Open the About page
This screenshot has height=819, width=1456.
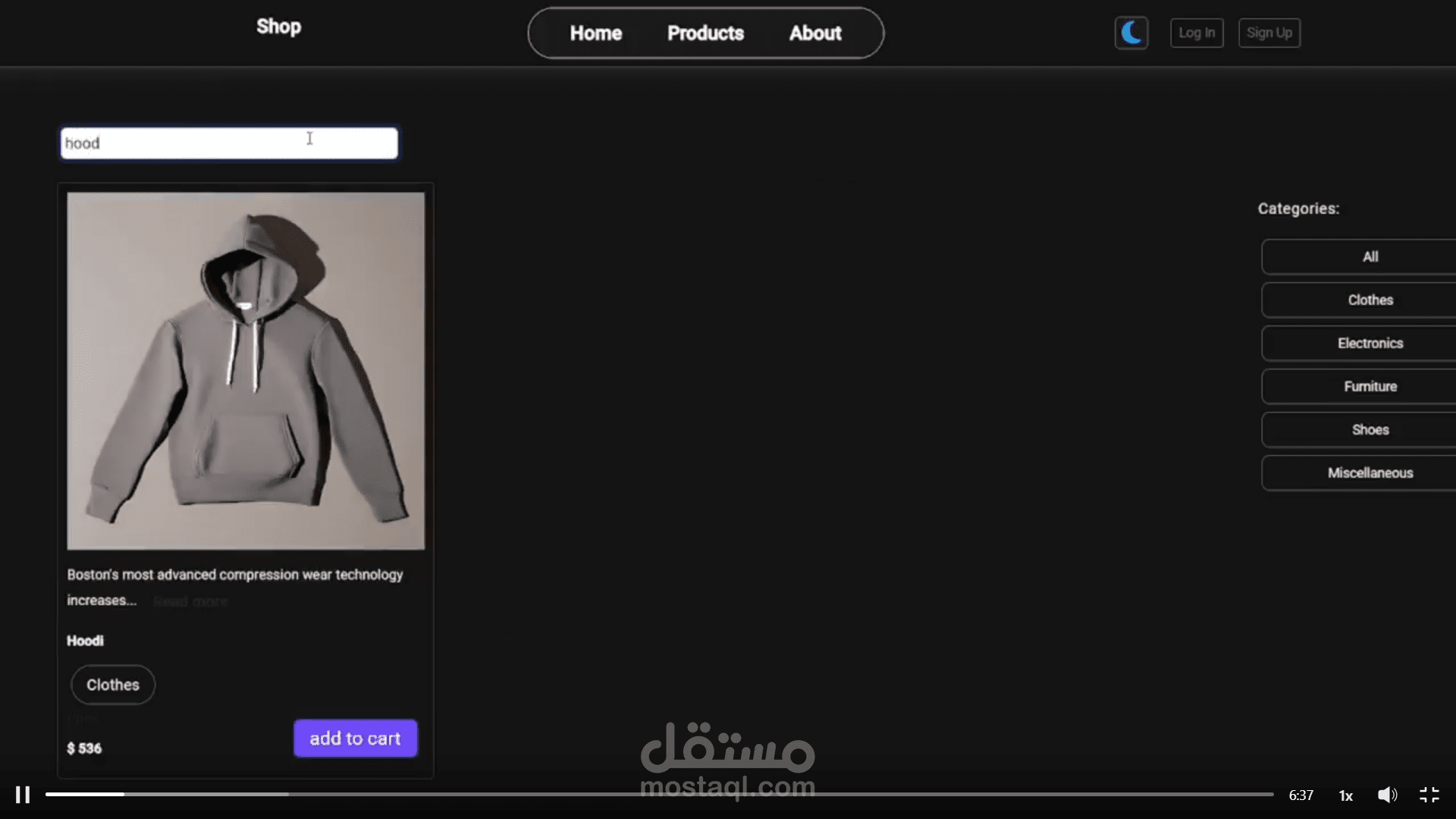point(815,33)
